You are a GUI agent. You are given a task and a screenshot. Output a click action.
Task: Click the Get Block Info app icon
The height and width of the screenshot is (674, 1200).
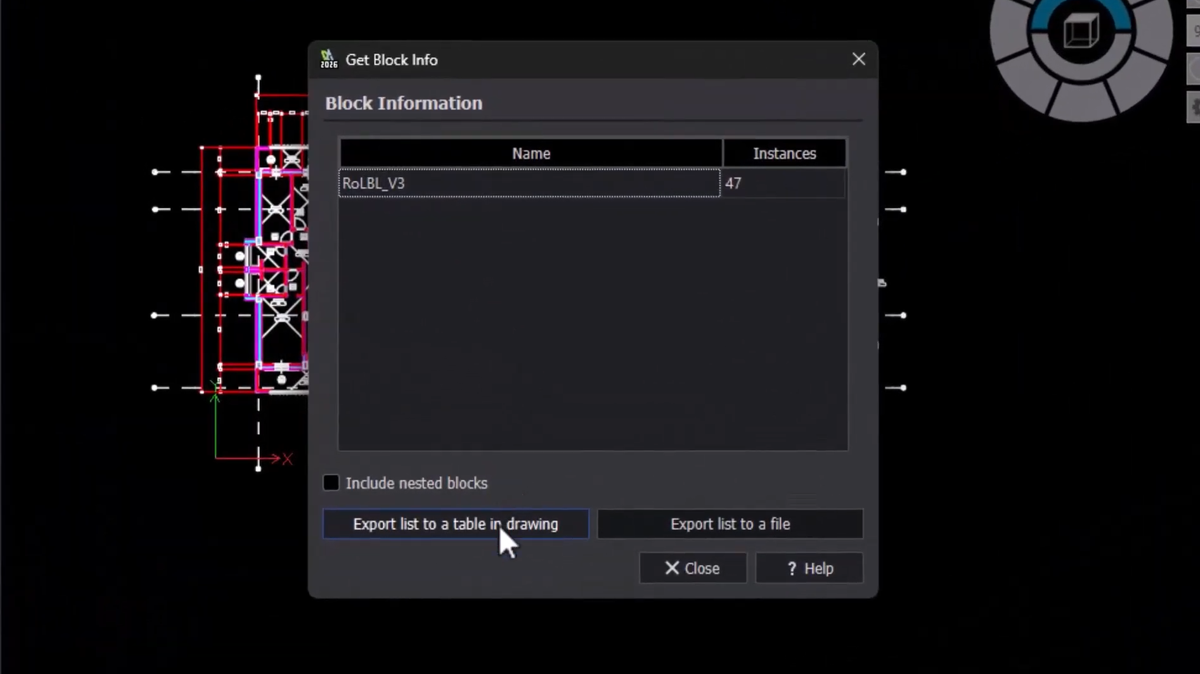click(329, 60)
